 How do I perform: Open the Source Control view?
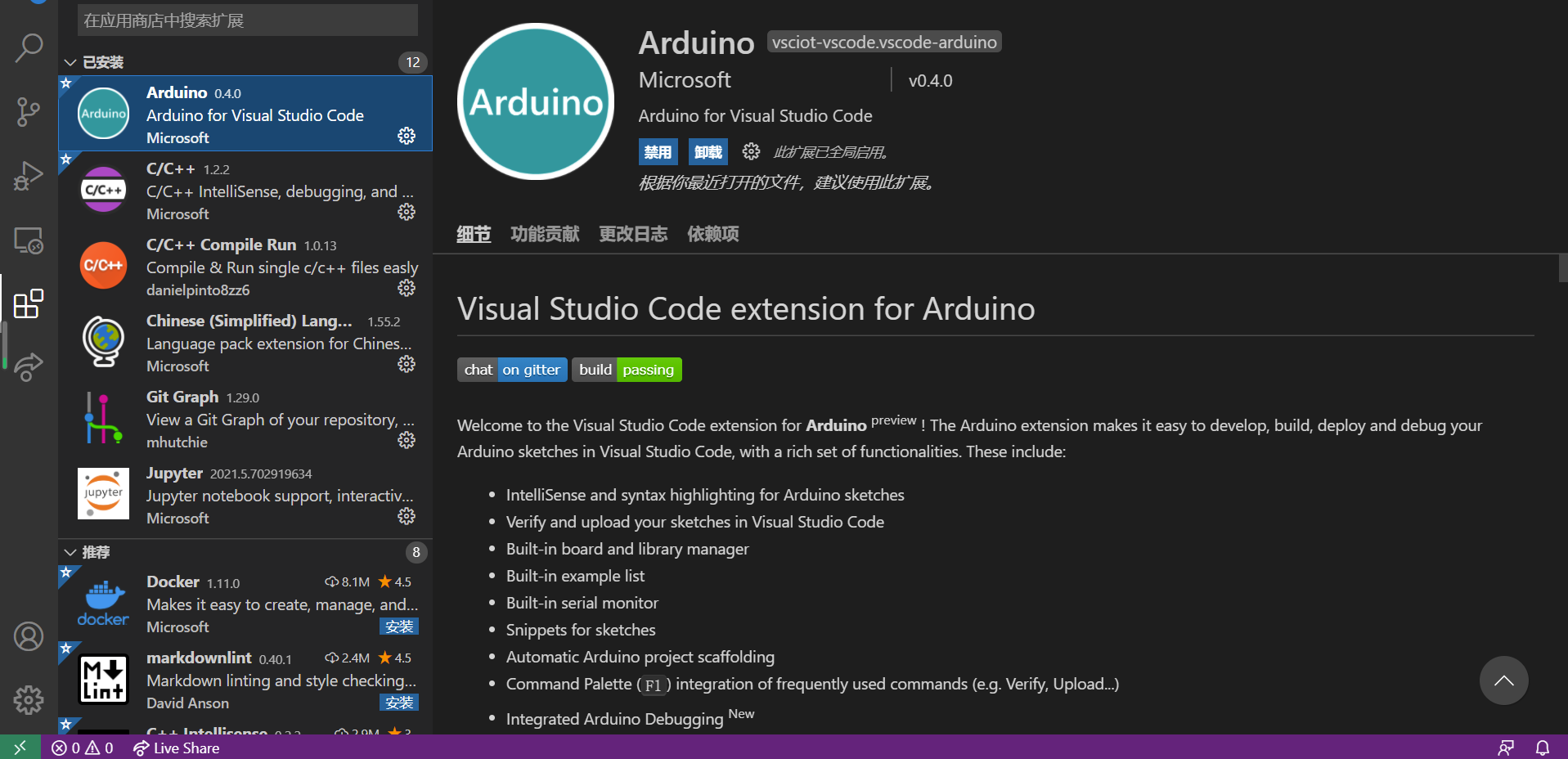pos(29,112)
